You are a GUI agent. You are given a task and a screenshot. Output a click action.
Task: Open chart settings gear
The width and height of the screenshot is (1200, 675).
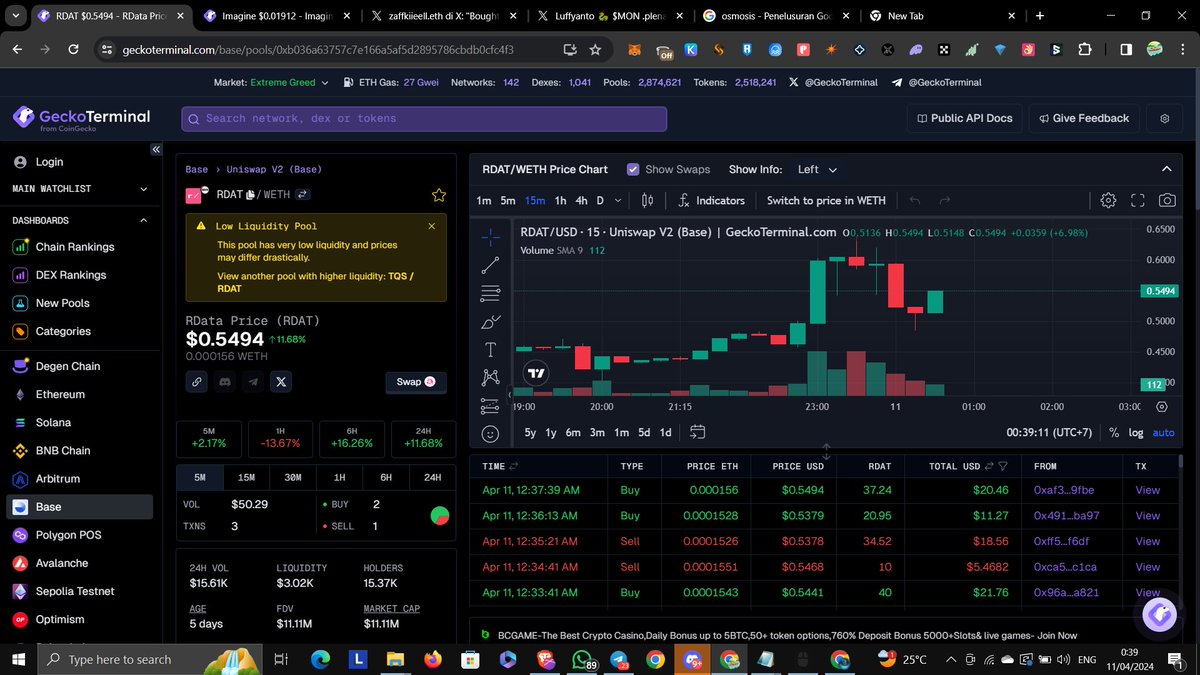(x=1108, y=200)
